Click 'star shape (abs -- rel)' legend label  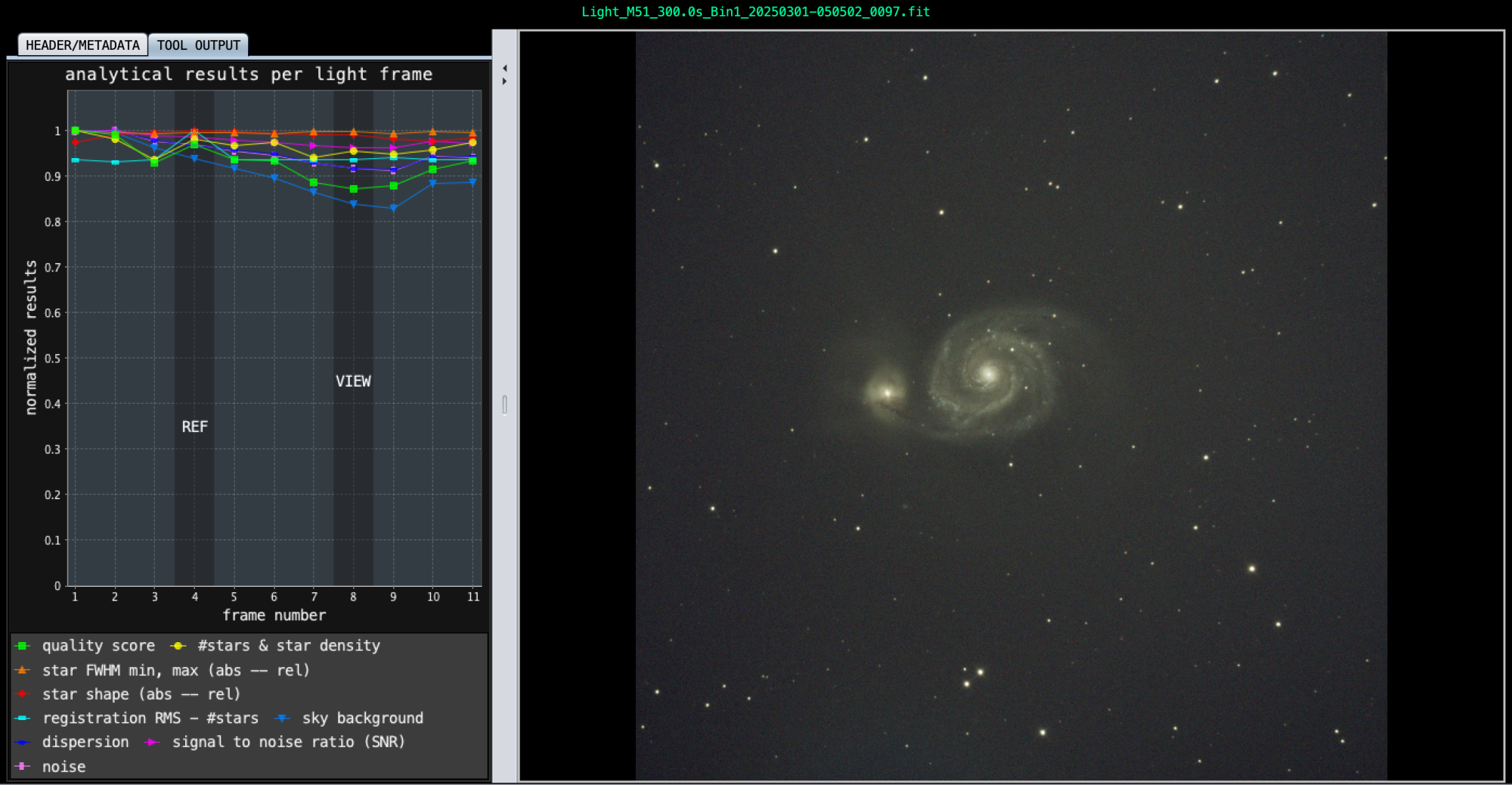[x=141, y=694]
